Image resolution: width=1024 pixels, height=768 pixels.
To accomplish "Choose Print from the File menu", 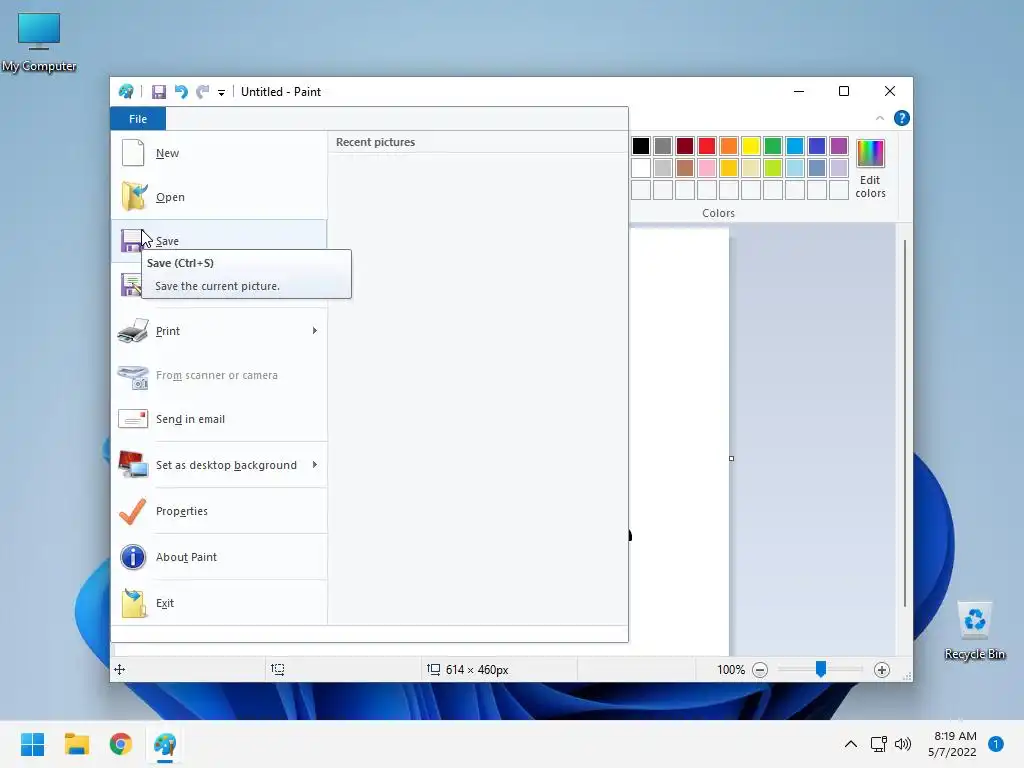I will (x=219, y=330).
